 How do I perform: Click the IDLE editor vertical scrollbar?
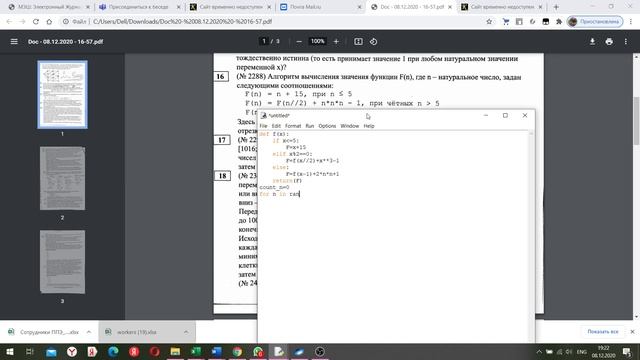point(531,236)
